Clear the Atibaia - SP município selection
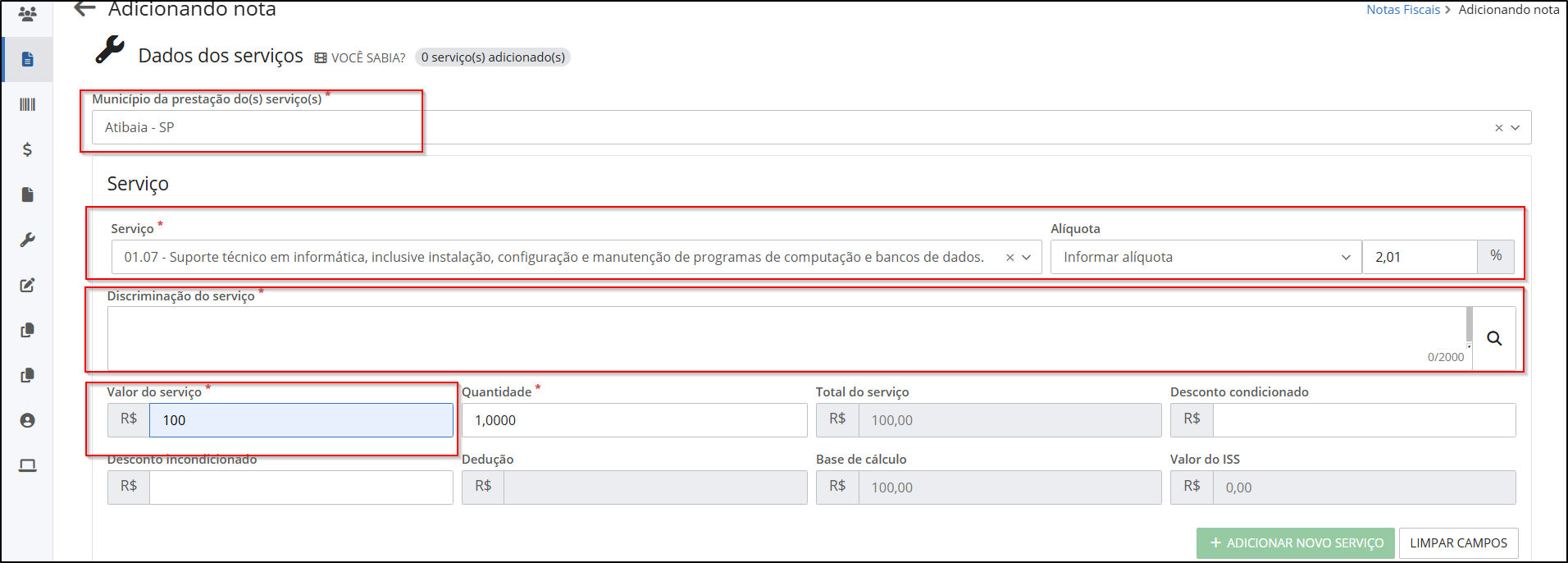 click(1498, 128)
